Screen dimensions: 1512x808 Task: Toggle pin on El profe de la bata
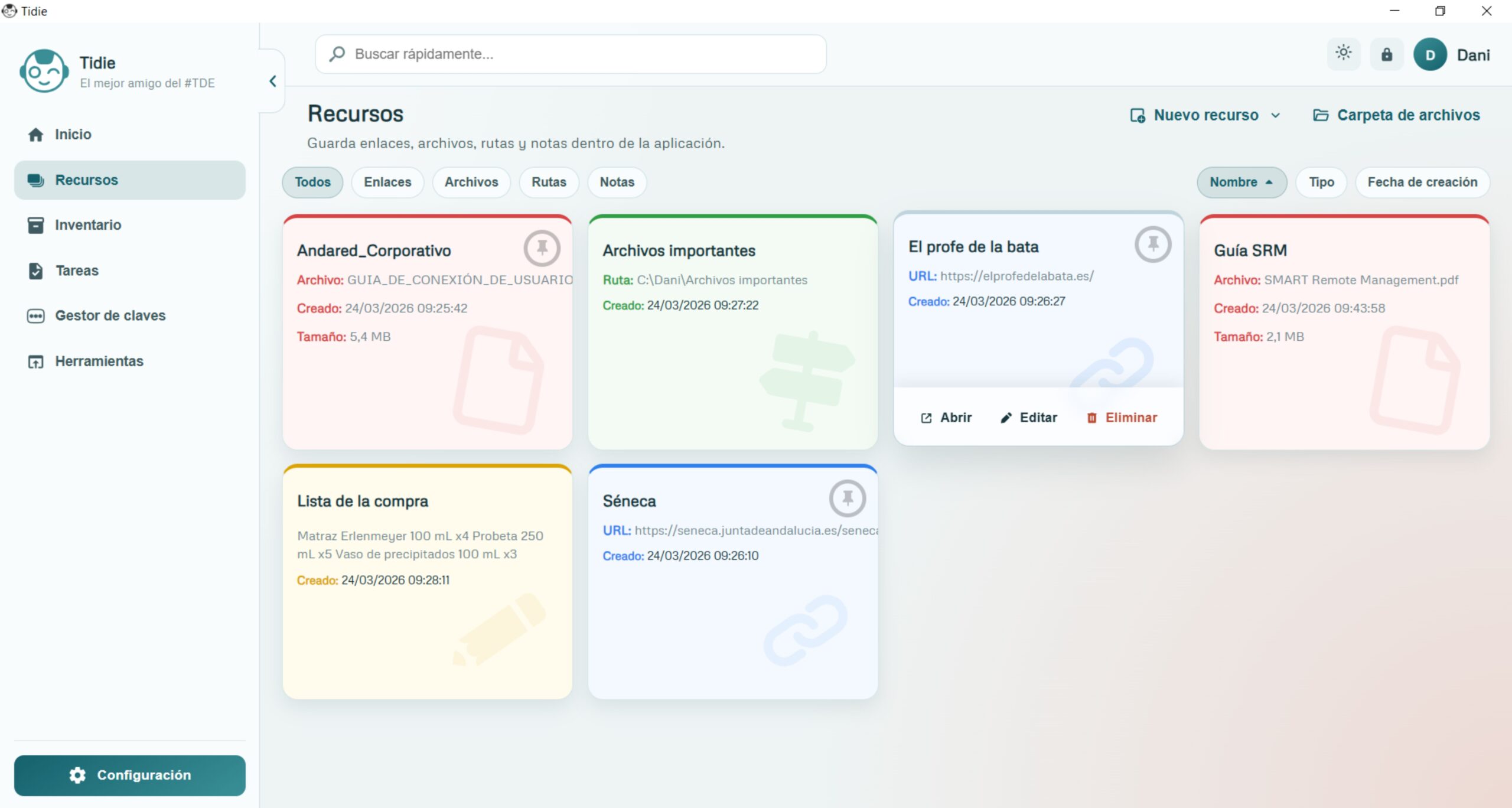[x=1152, y=244]
